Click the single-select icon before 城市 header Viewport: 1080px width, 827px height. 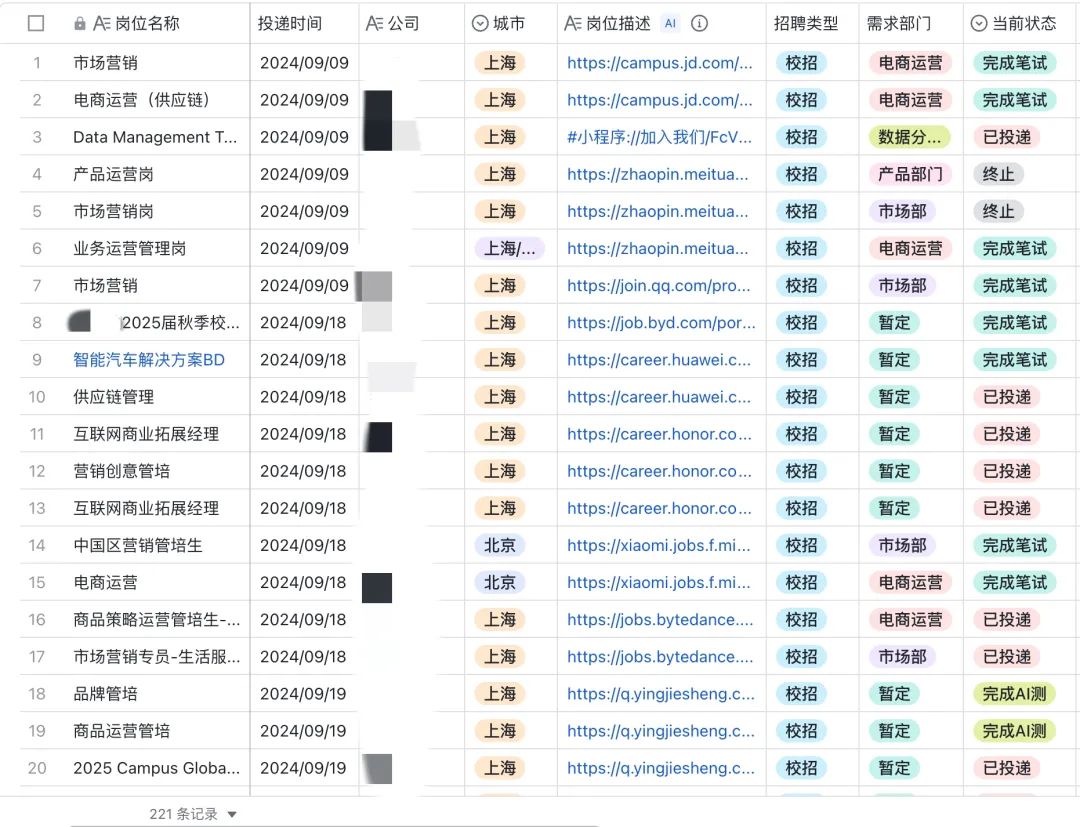point(480,23)
